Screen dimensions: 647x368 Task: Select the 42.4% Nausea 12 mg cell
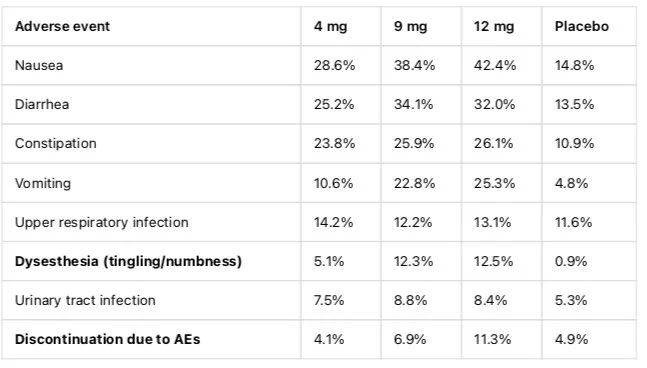(x=495, y=65)
